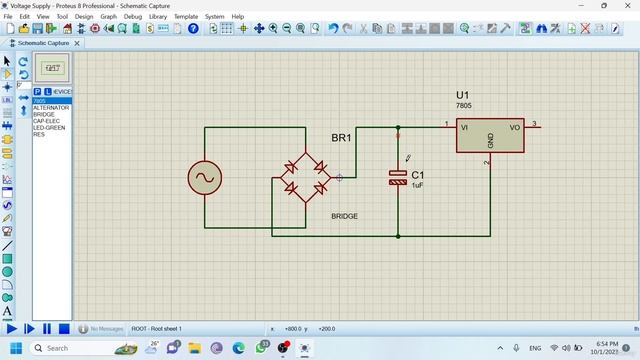640x360 pixels.
Task: Open the No Messages status indicator
Action: pyautogui.click(x=100, y=329)
